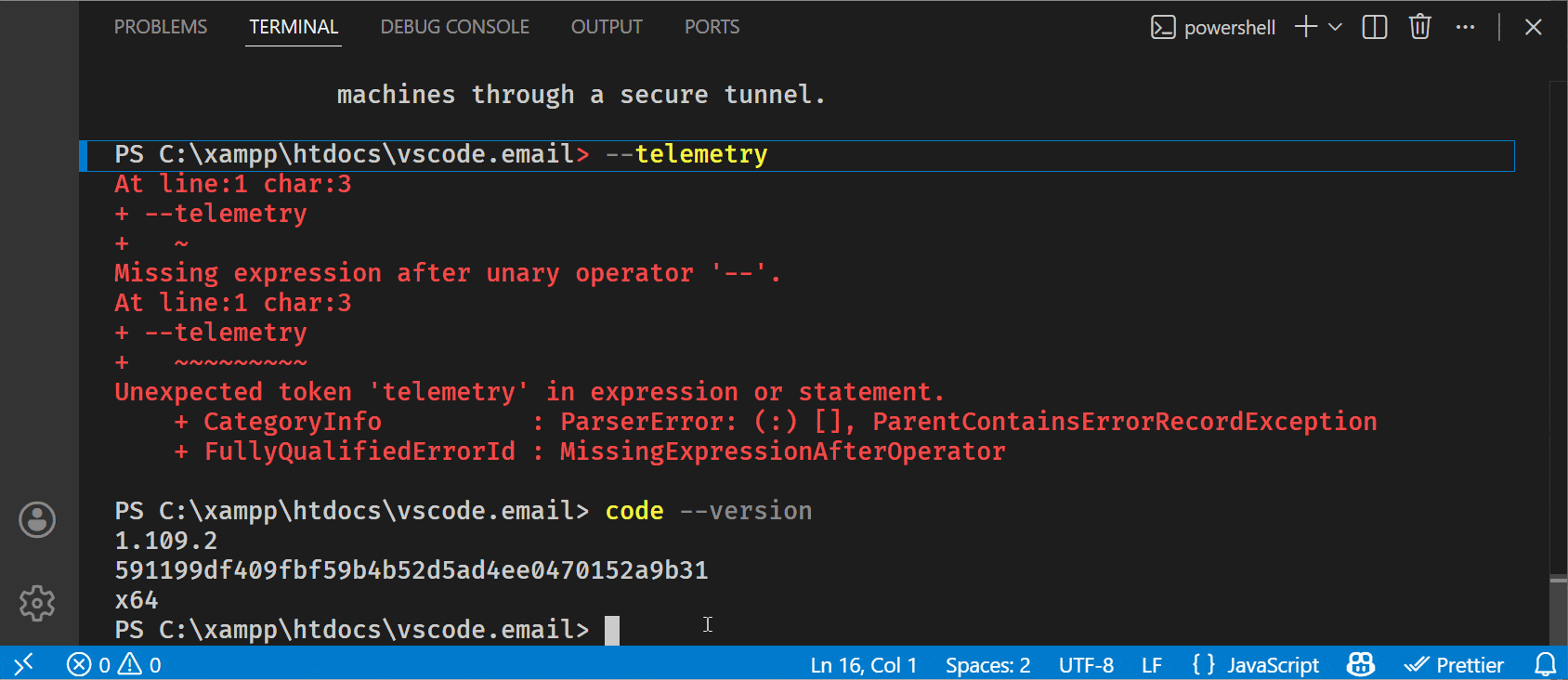1568x680 pixels.
Task: Open the Accounts icon in the activity bar
Action: (x=37, y=520)
